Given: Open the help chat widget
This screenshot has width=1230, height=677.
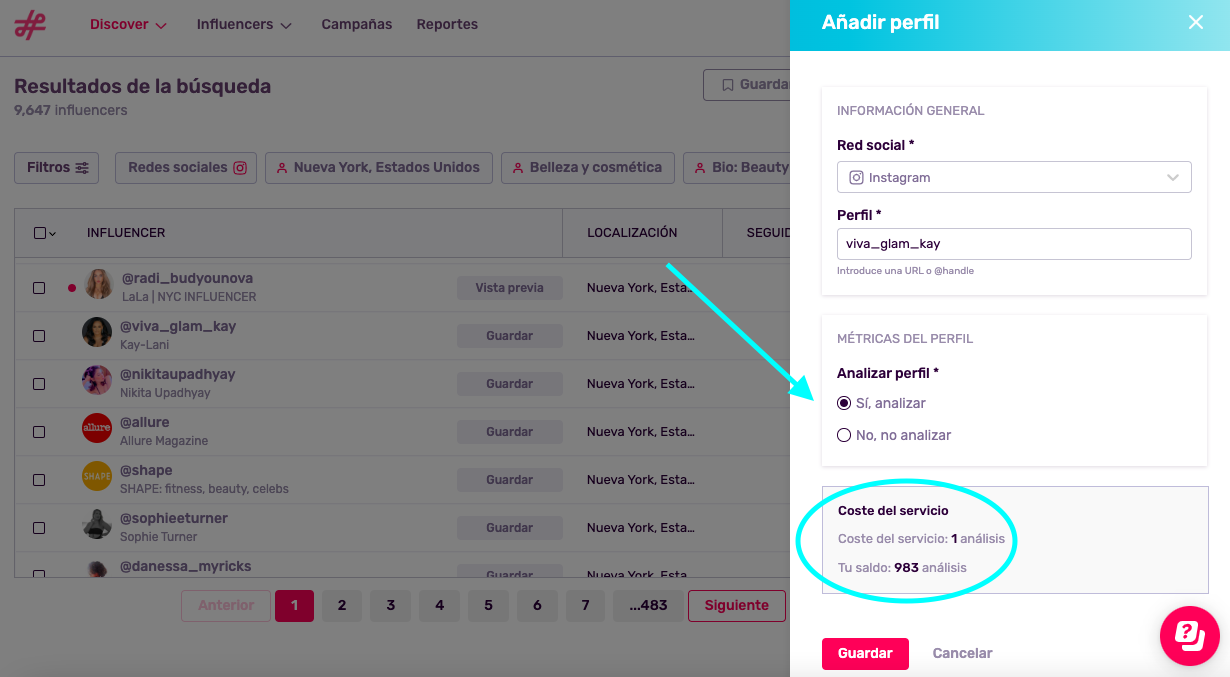Looking at the screenshot, I should pos(1189,635).
